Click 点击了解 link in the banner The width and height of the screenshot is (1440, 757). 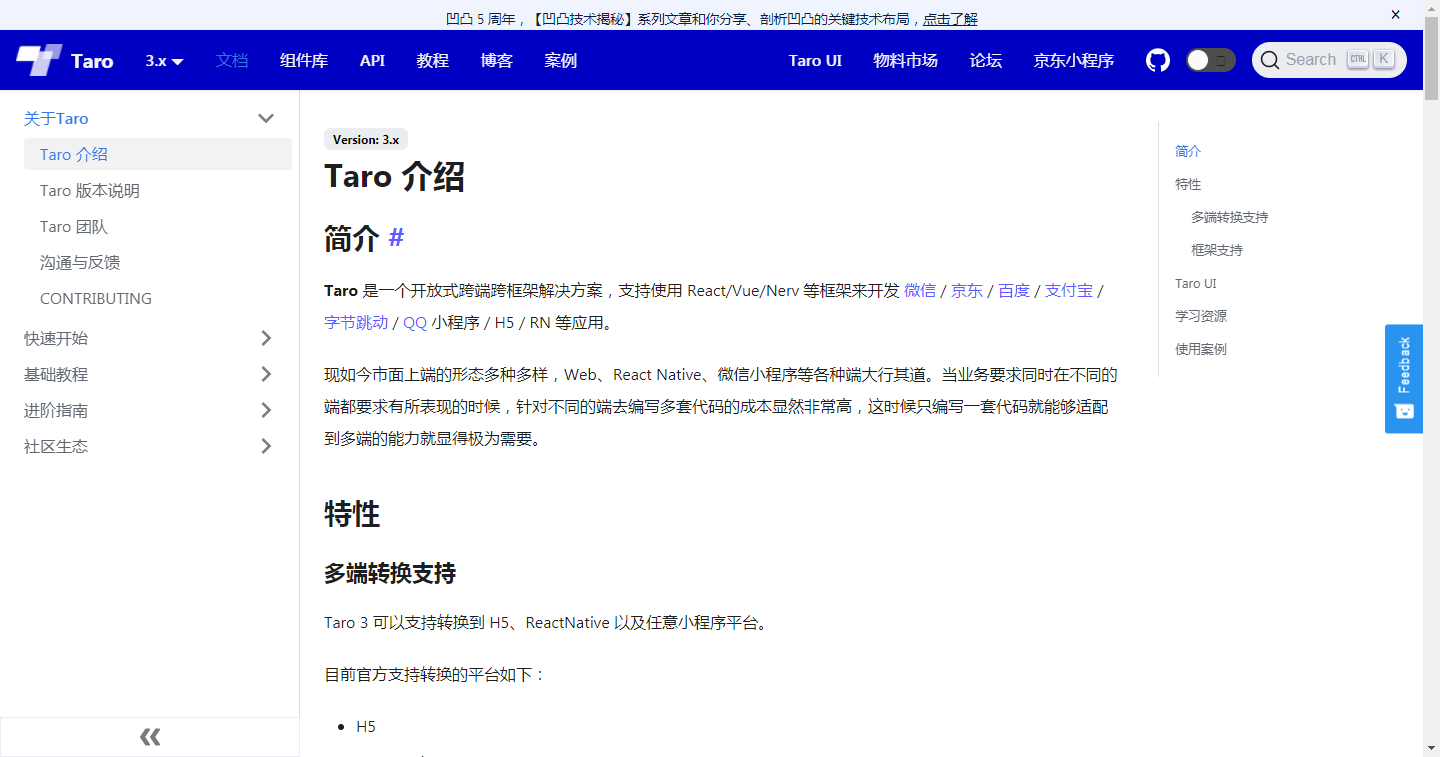[950, 18]
